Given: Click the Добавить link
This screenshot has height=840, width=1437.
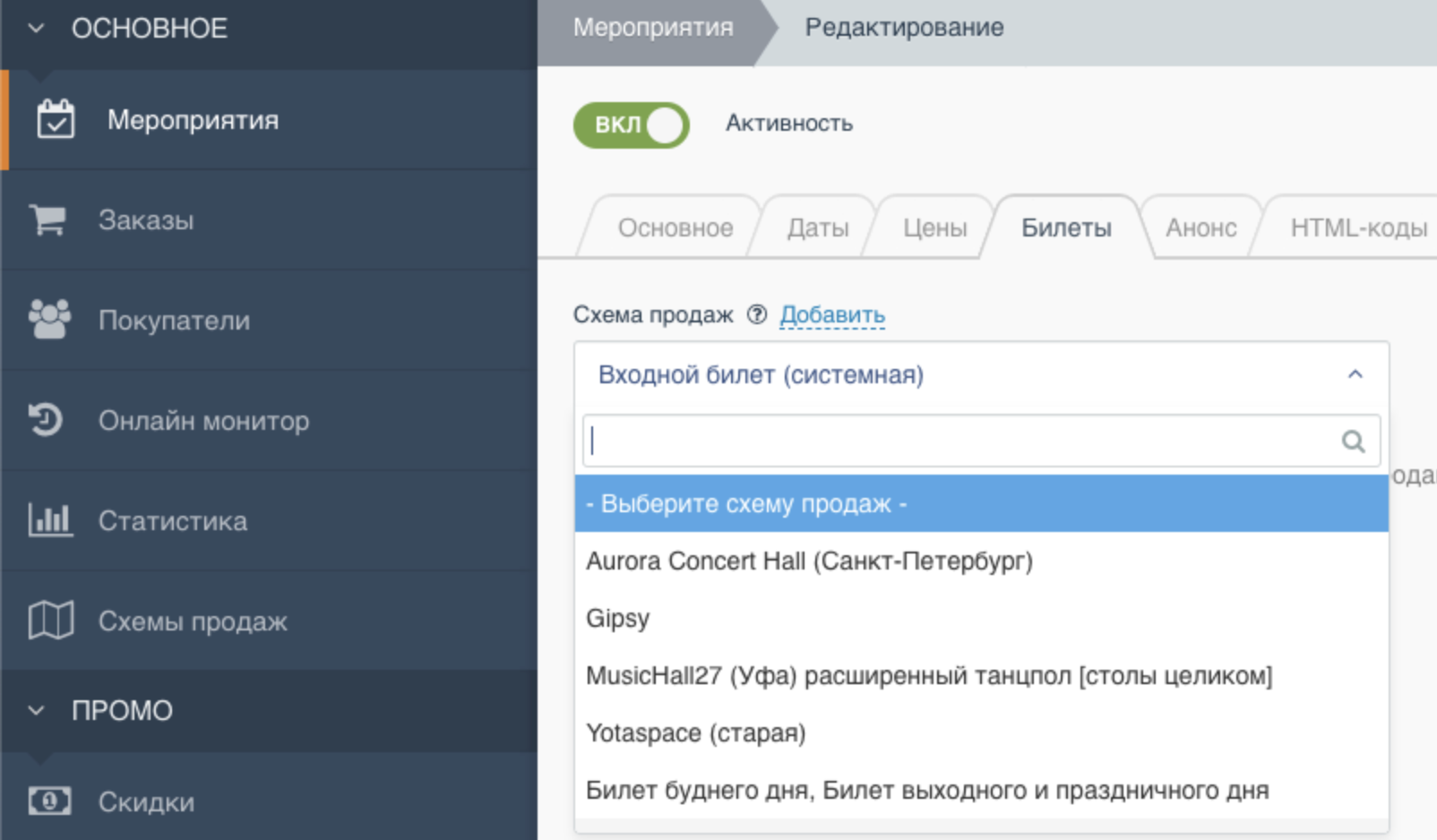Looking at the screenshot, I should coord(832,314).
